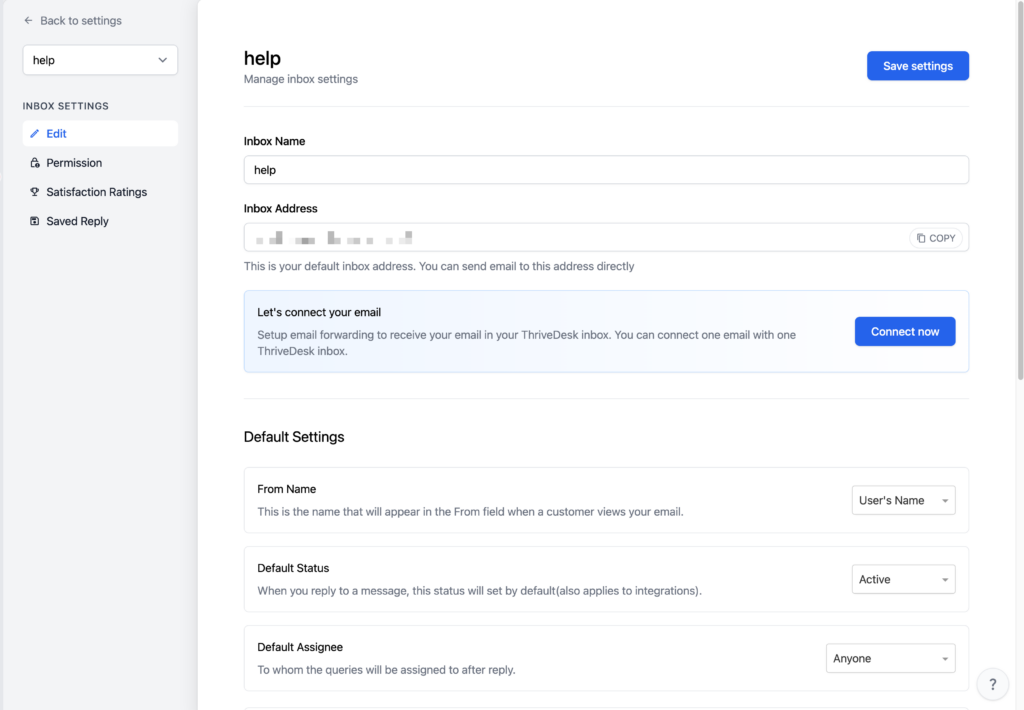Open the From Name dropdown showing User's Name
1024x710 pixels.
[x=903, y=499]
